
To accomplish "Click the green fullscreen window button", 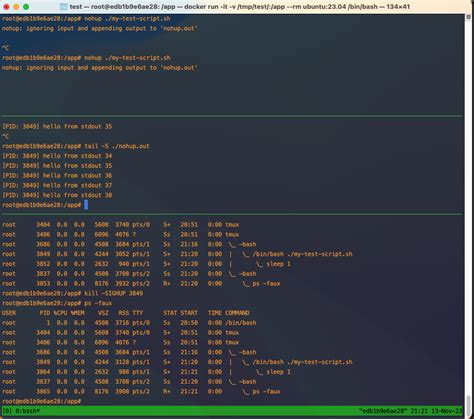I will [x=26, y=7].
